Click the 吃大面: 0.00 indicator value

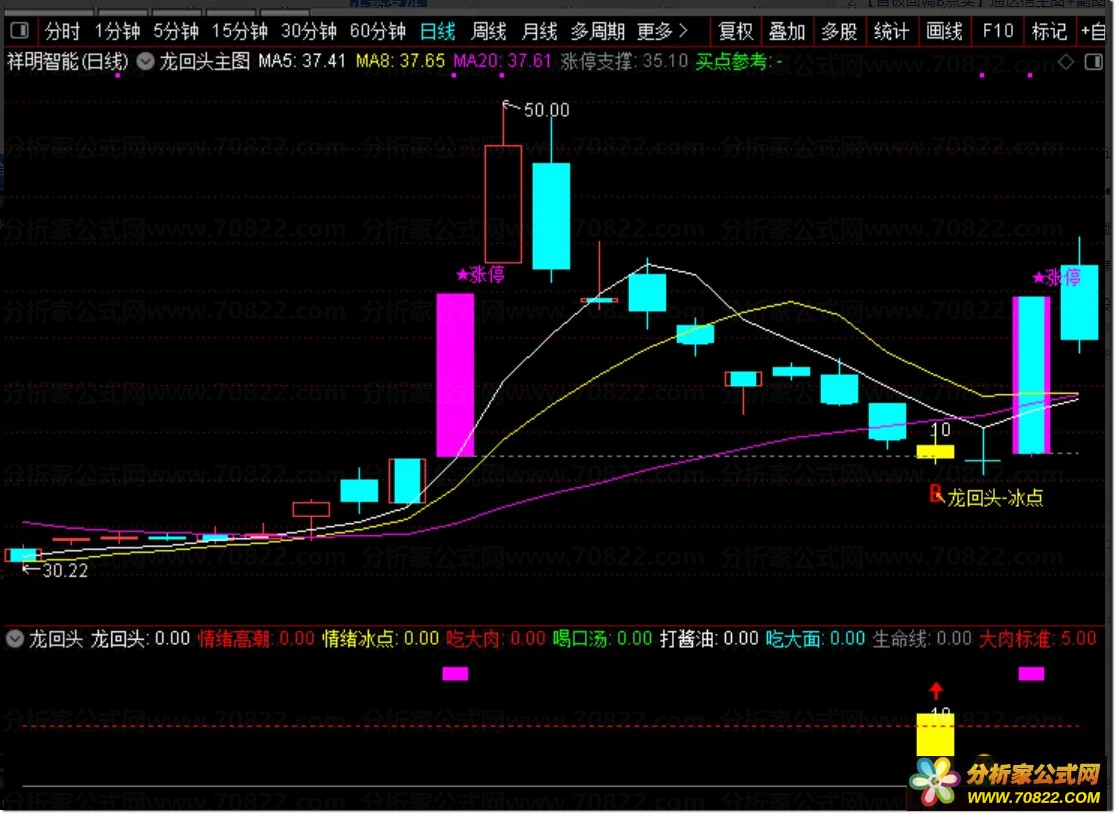816,639
